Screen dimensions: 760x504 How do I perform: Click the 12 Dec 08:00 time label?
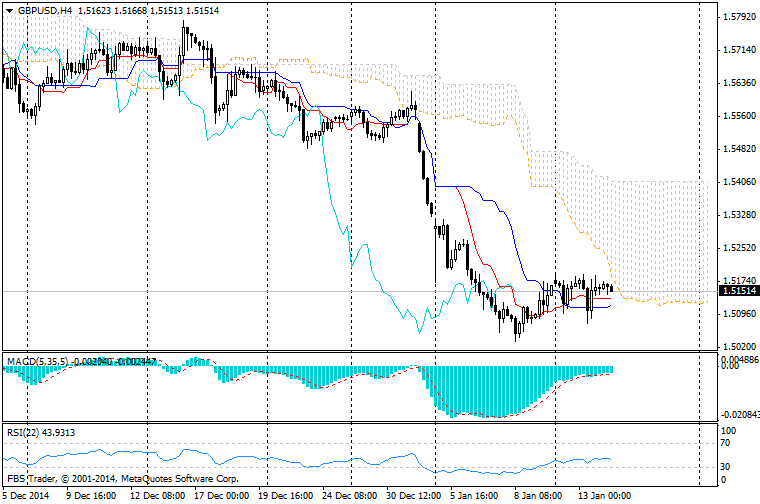[158, 495]
